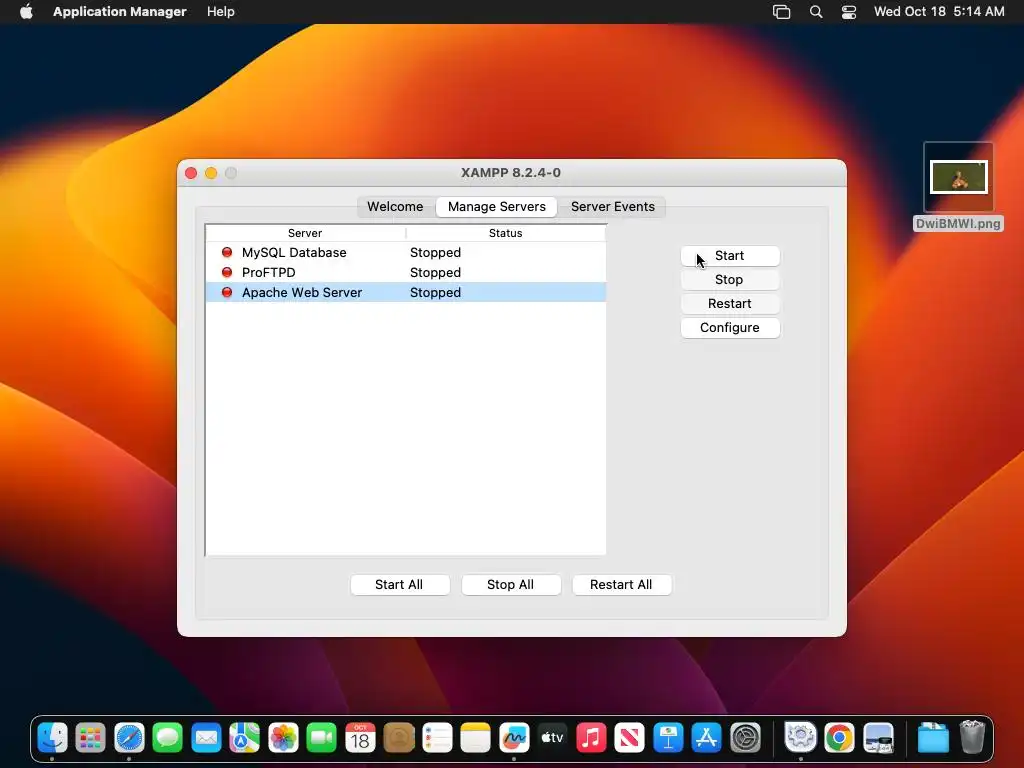Launch Freeform from the Dock
Screen dimensions: 1024x768
pos(514,738)
